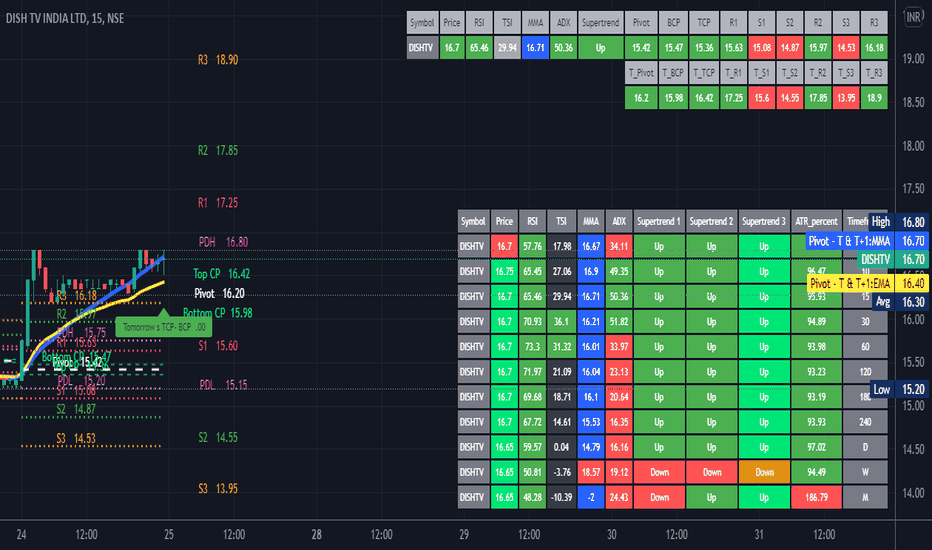Click the Top CP 16.42 label
Image resolution: width=932 pixels, height=550 pixels.
[221, 273]
